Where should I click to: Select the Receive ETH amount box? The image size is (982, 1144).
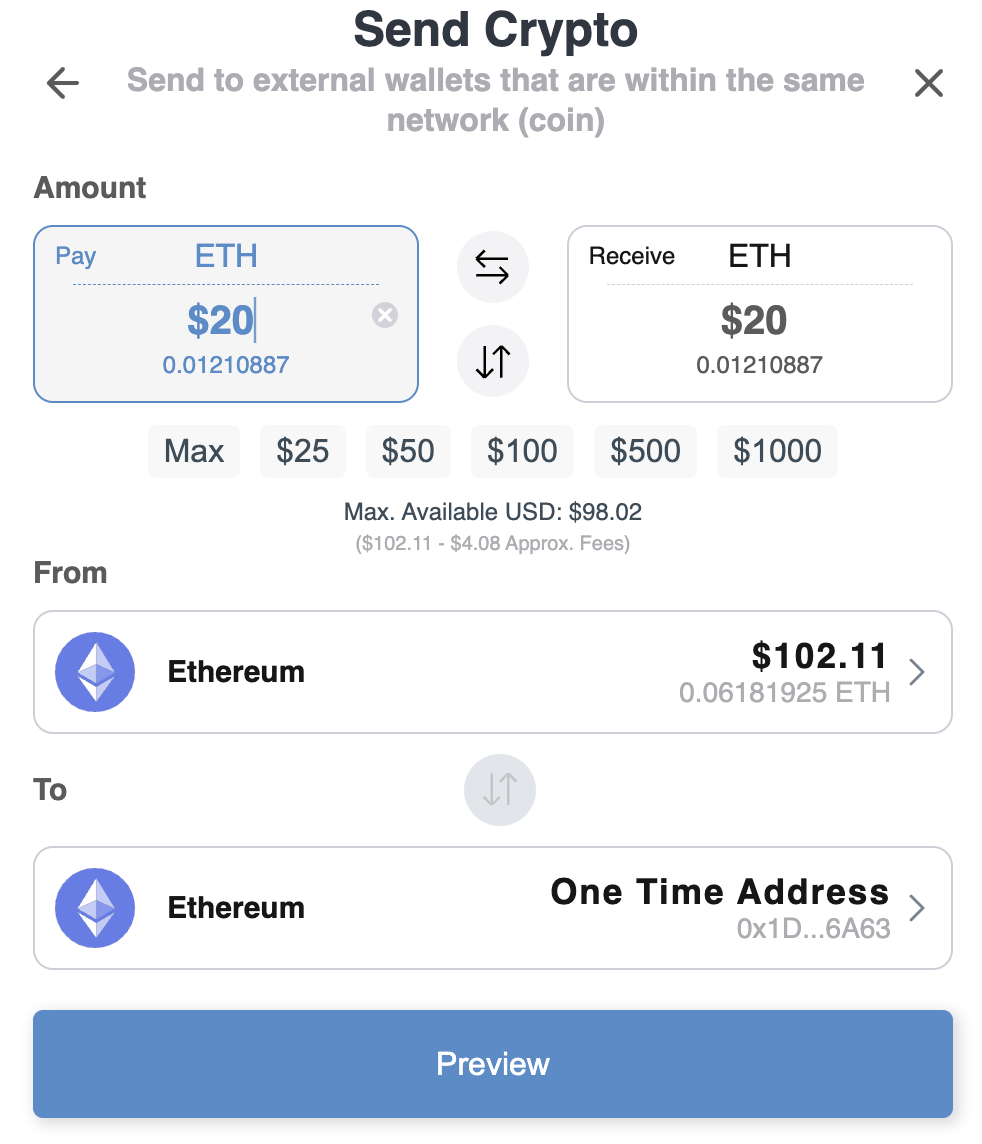pyautogui.click(x=759, y=314)
